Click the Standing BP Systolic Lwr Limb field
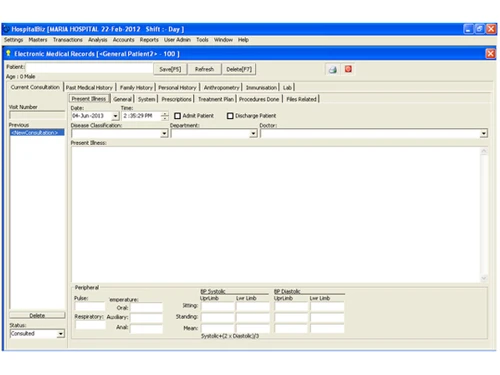The height and width of the screenshot is (375, 500). (253, 317)
